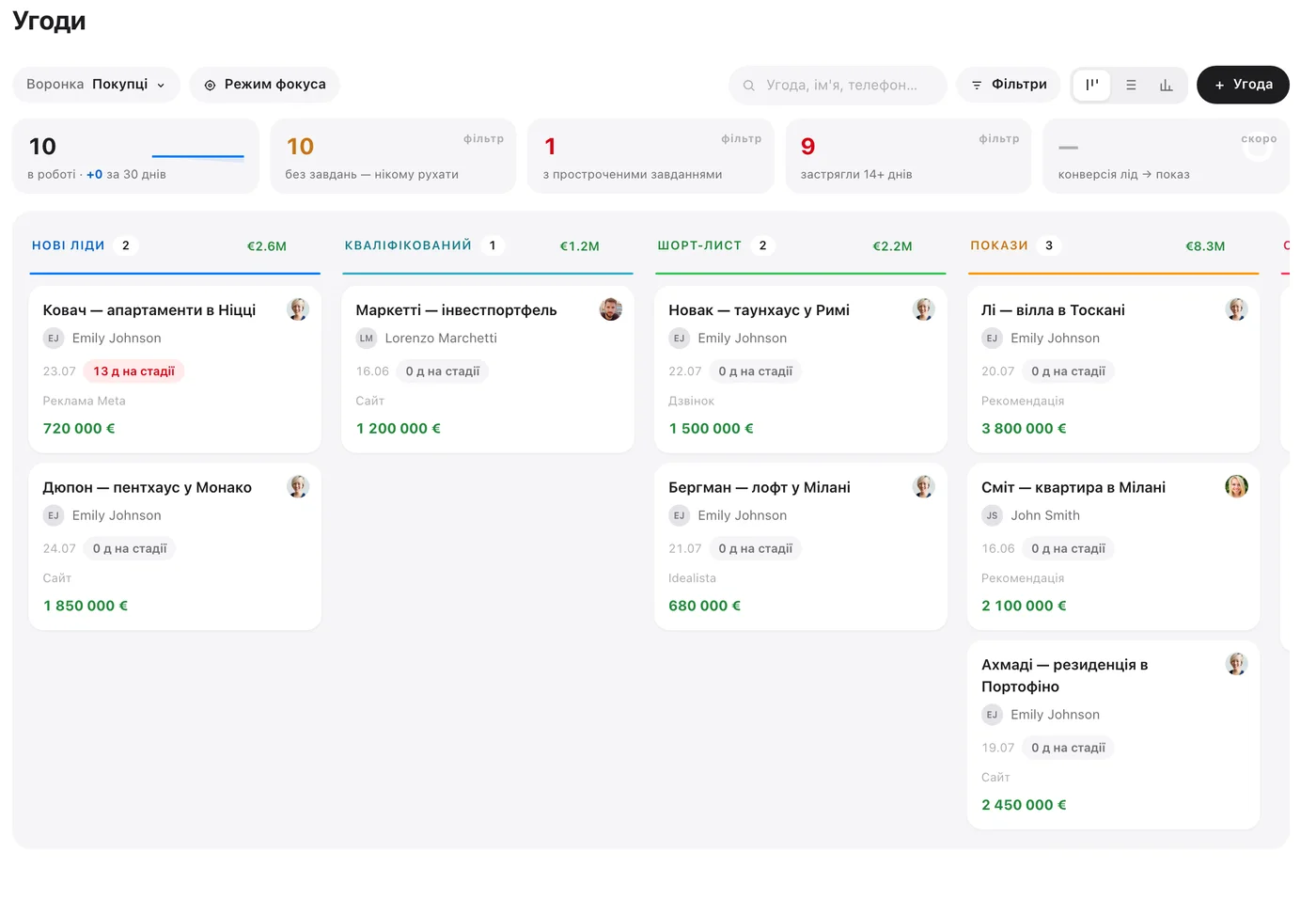This screenshot has width=1316, height=899.
Task: Switch to kanban board view
Action: click(x=1091, y=85)
